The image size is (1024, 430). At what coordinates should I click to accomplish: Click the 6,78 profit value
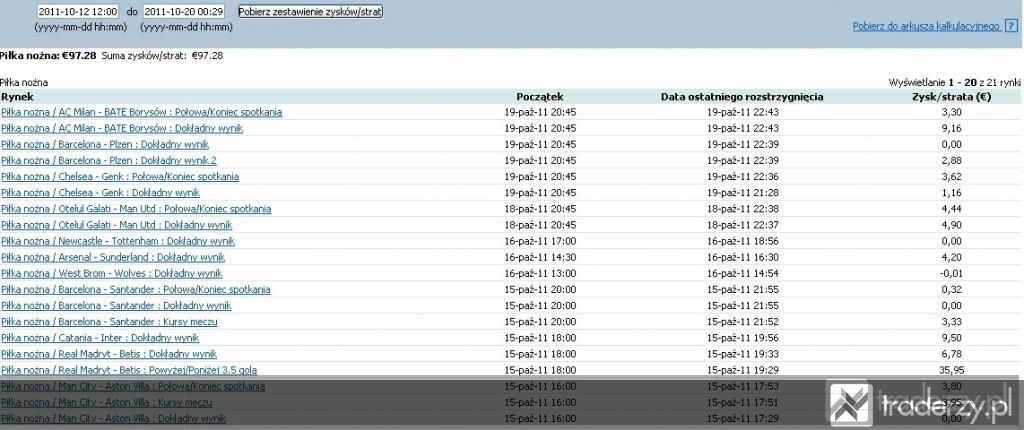coord(952,354)
